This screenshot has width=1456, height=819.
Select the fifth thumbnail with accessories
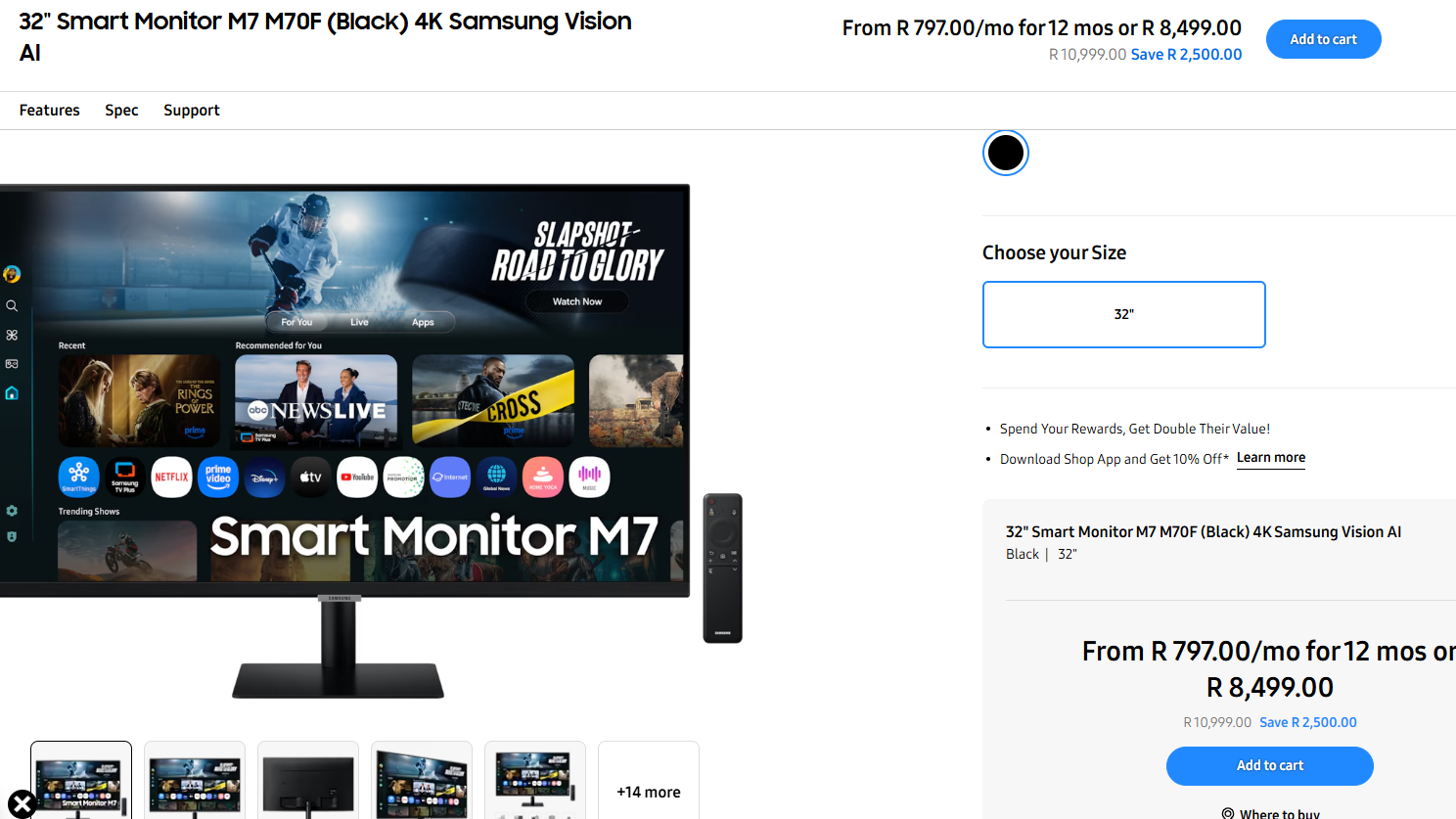535,780
